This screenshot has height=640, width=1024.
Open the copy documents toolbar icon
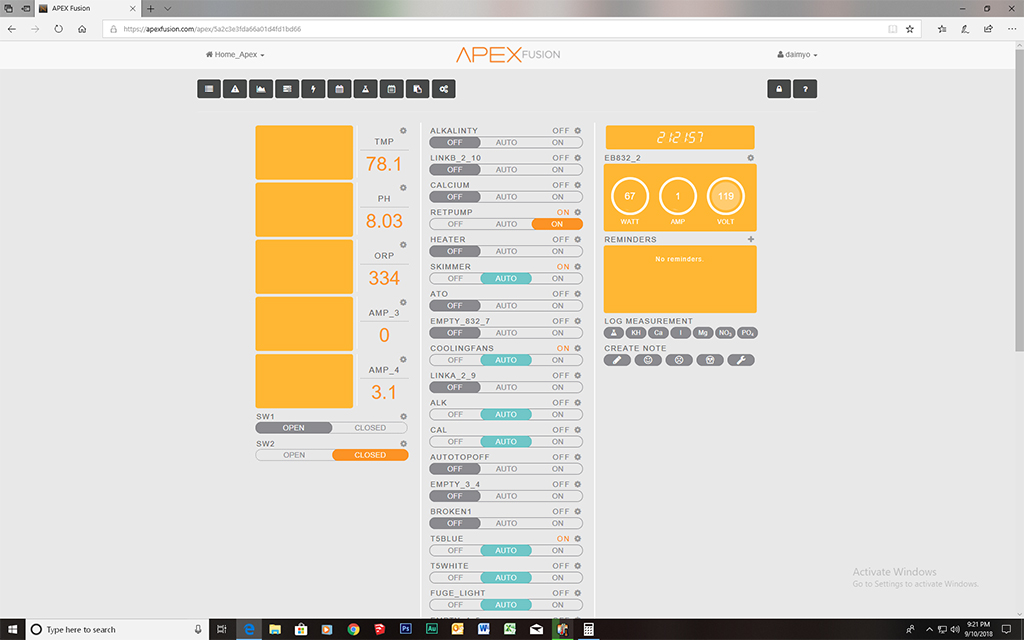point(418,89)
